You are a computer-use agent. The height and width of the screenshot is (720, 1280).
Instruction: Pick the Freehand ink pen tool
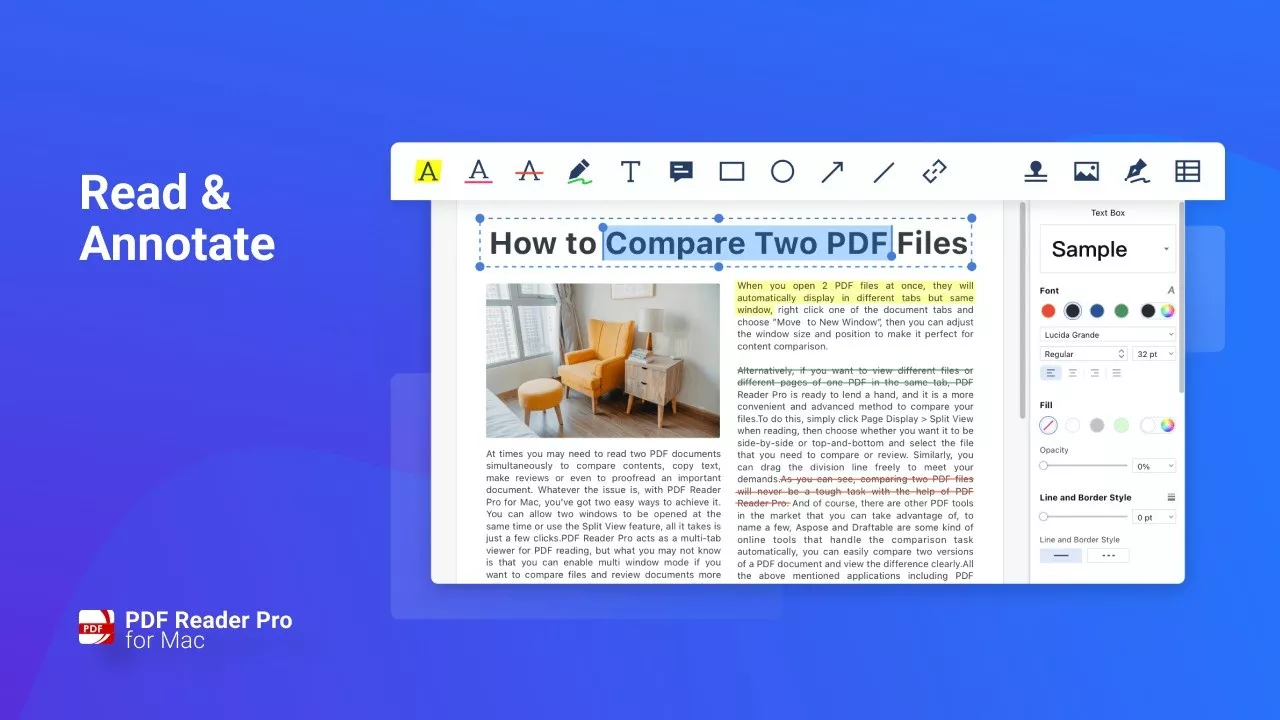click(x=579, y=171)
